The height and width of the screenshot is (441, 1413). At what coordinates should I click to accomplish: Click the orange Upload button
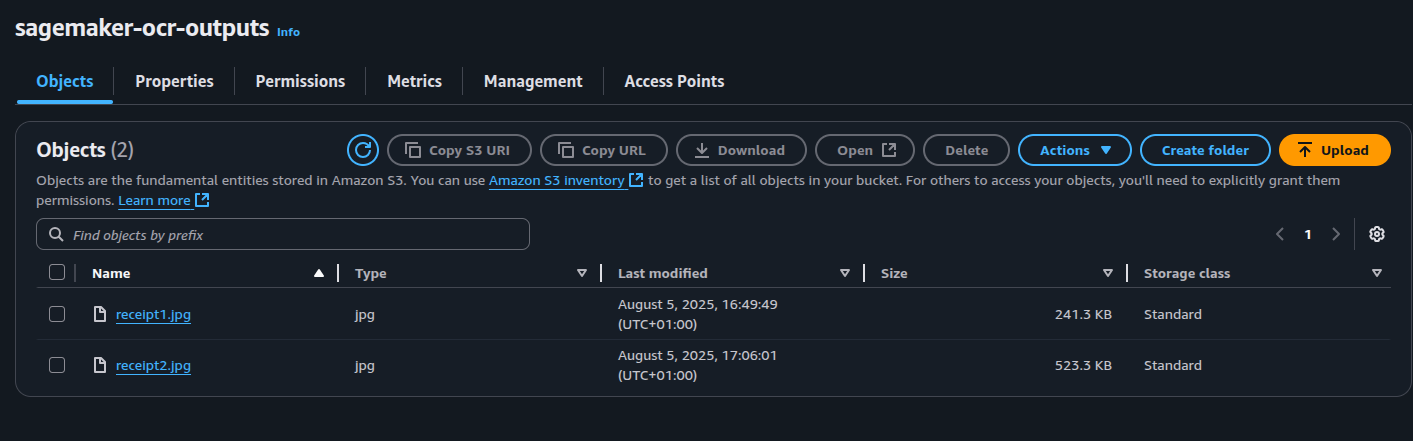point(1335,150)
